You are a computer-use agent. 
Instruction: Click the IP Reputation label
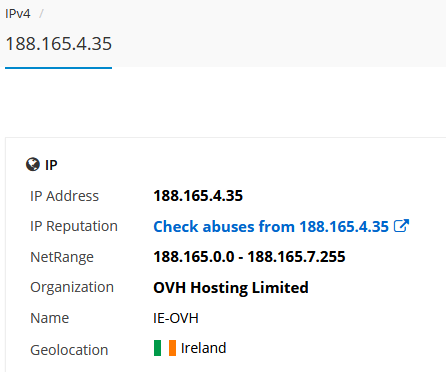(74, 226)
